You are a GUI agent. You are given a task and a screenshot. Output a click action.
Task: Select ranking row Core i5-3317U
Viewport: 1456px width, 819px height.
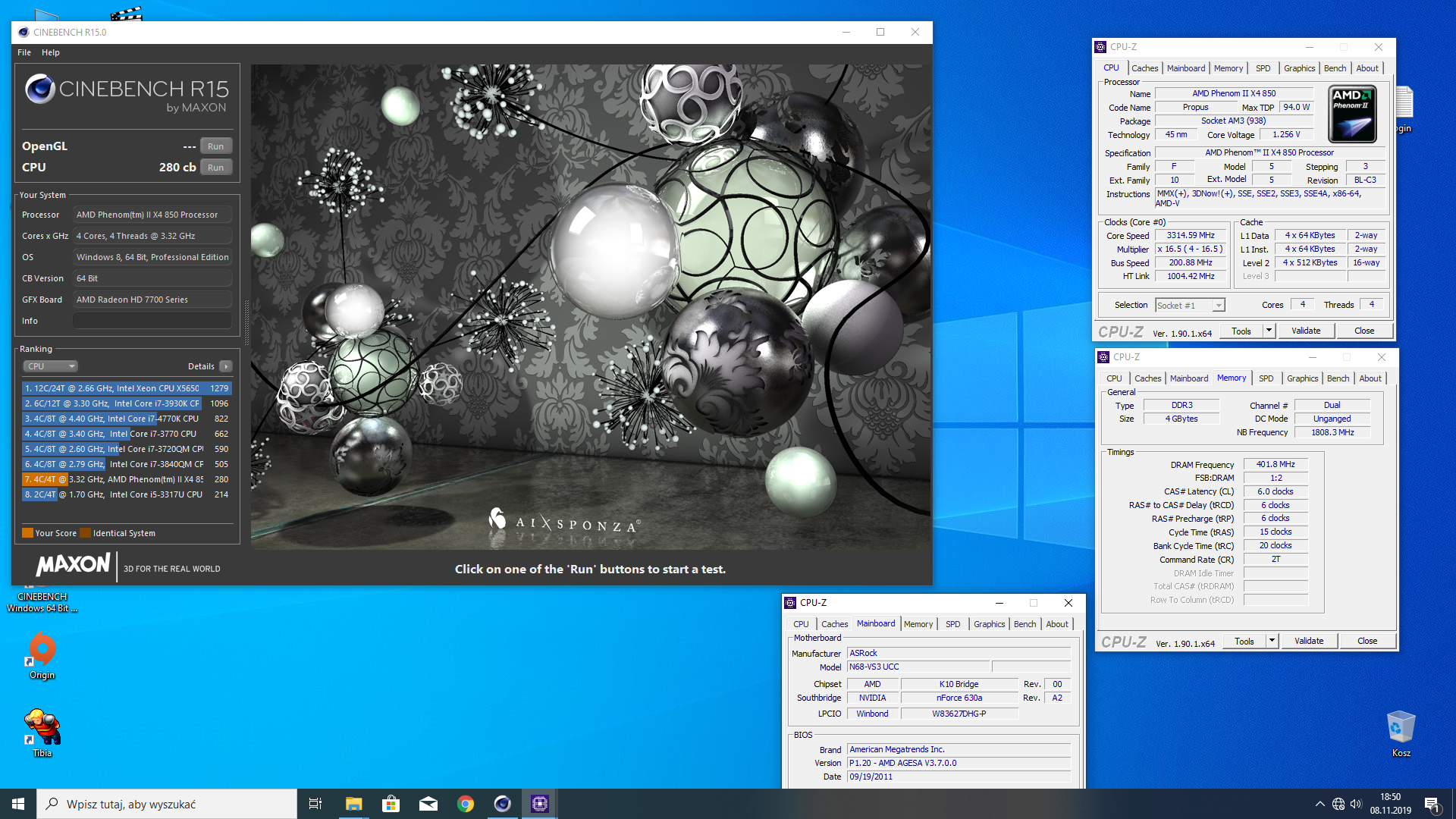(x=127, y=494)
